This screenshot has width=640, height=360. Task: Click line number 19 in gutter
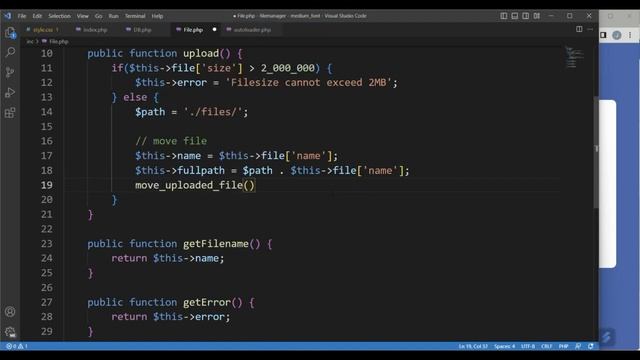[x=47, y=185]
